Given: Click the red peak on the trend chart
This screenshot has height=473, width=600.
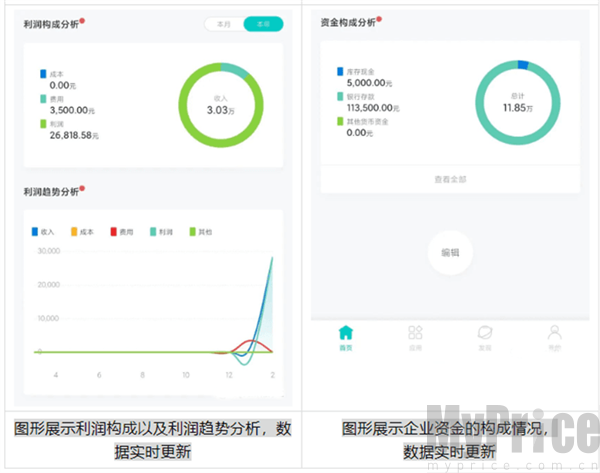Looking at the screenshot, I should click(x=251, y=340).
